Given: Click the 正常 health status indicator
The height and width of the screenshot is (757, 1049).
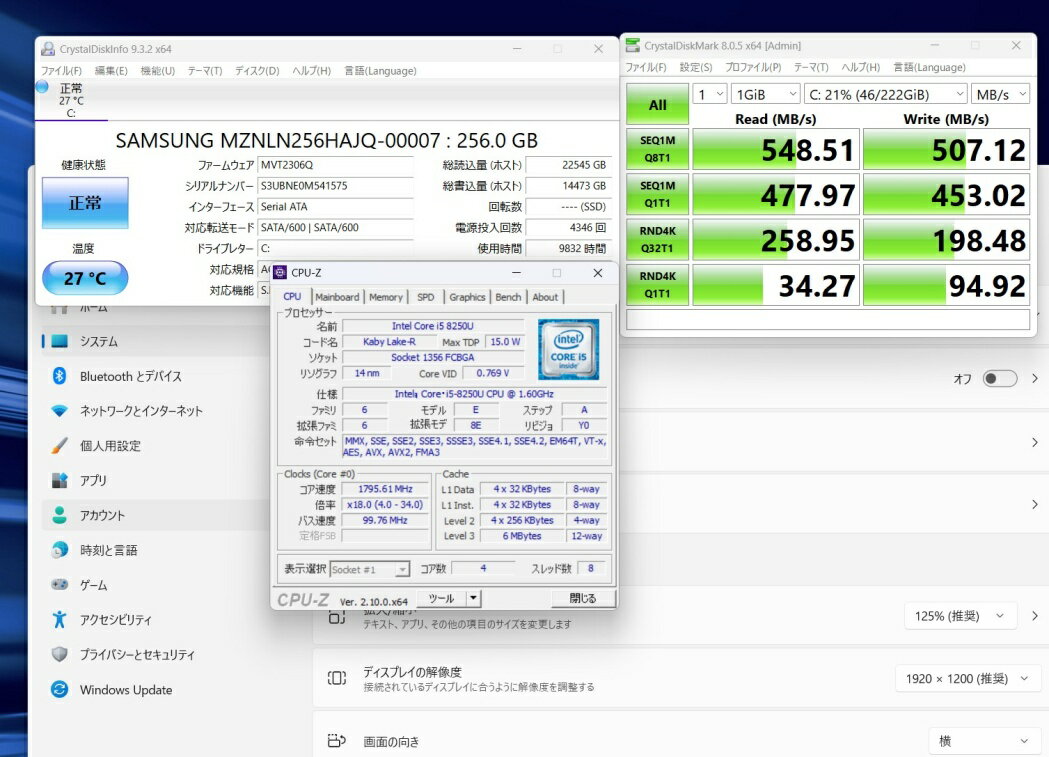Looking at the screenshot, I should tap(85, 203).
